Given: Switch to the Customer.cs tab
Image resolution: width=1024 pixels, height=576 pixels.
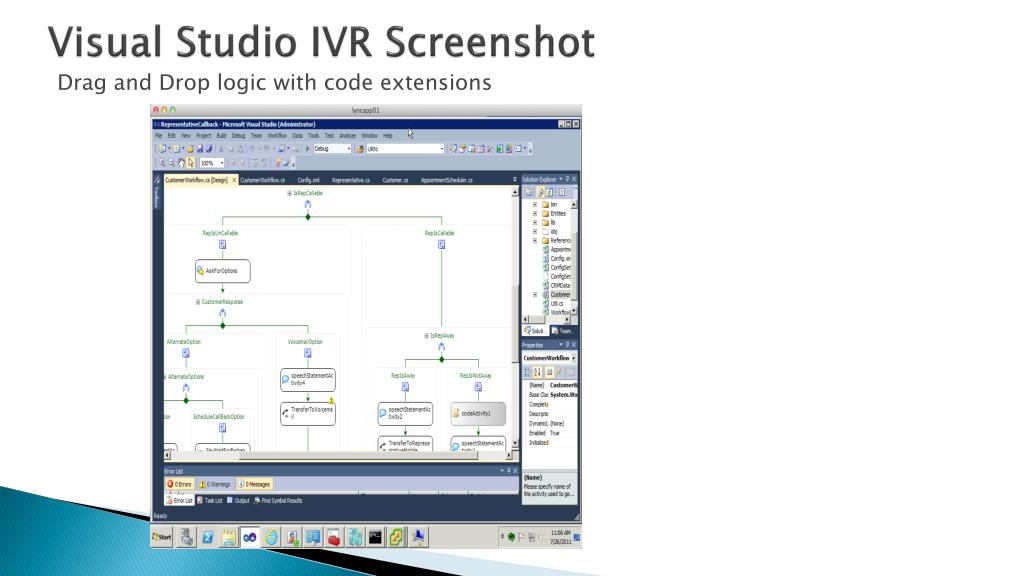Looking at the screenshot, I should tap(395, 180).
